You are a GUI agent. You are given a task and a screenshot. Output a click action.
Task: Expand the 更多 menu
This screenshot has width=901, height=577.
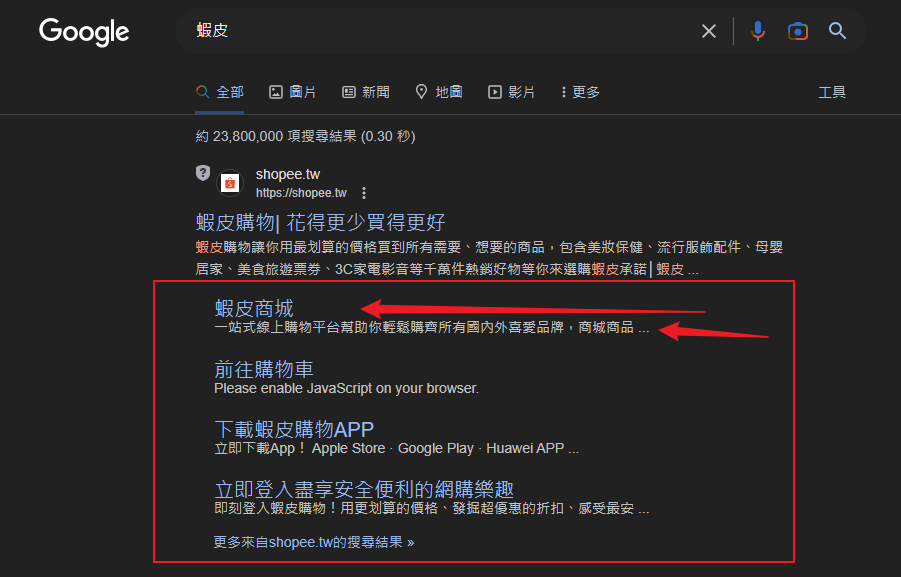pos(580,92)
